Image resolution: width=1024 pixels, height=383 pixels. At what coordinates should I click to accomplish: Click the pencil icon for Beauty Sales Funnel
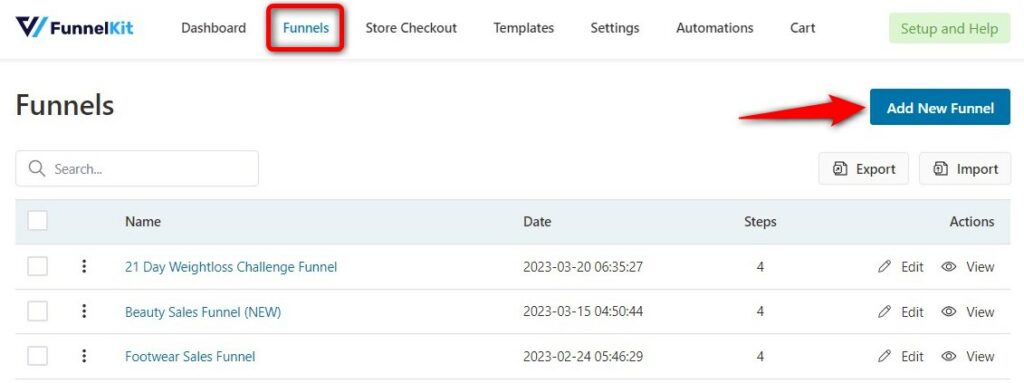pyautogui.click(x=884, y=312)
